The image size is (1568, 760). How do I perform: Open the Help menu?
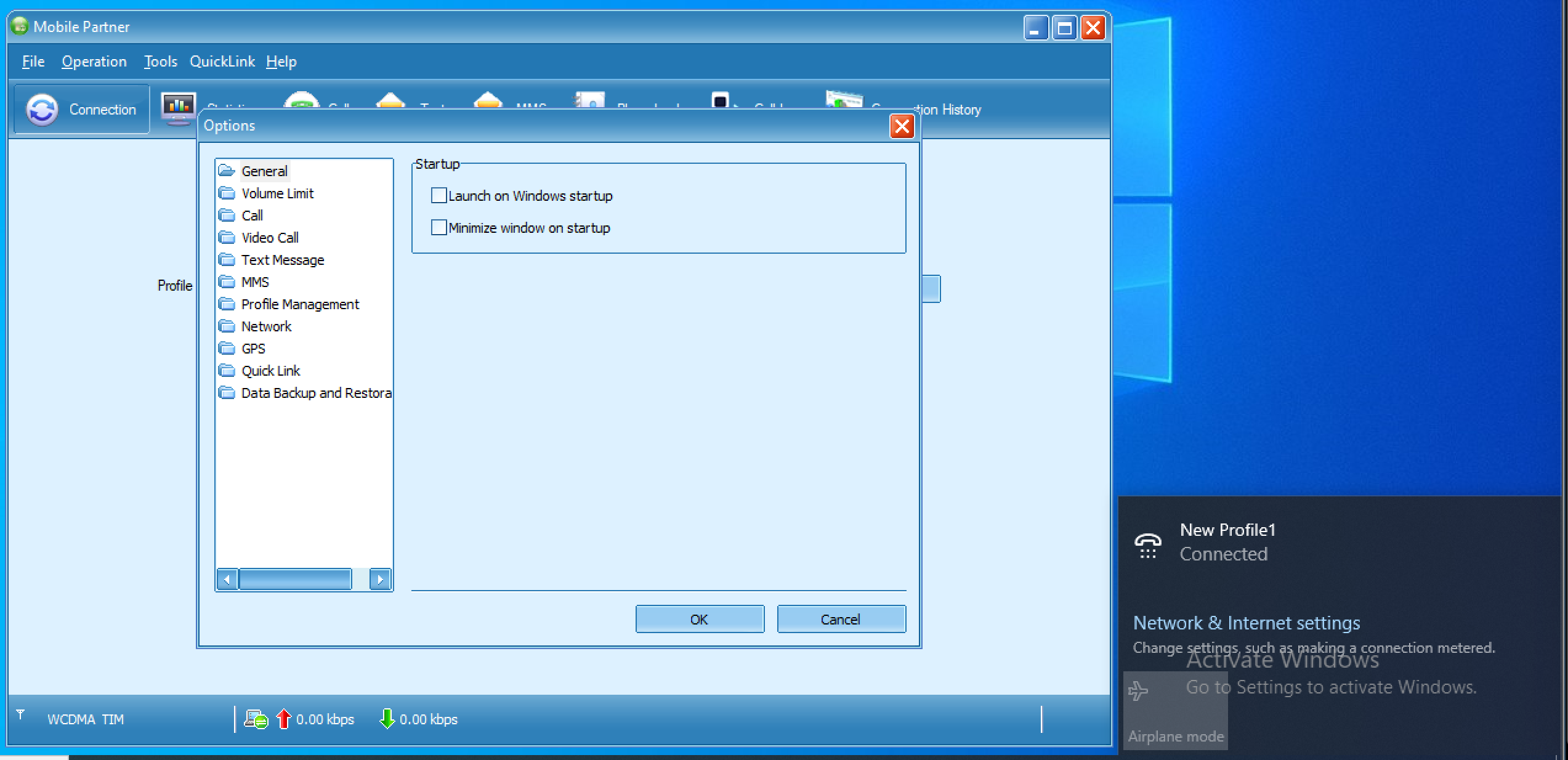(281, 62)
